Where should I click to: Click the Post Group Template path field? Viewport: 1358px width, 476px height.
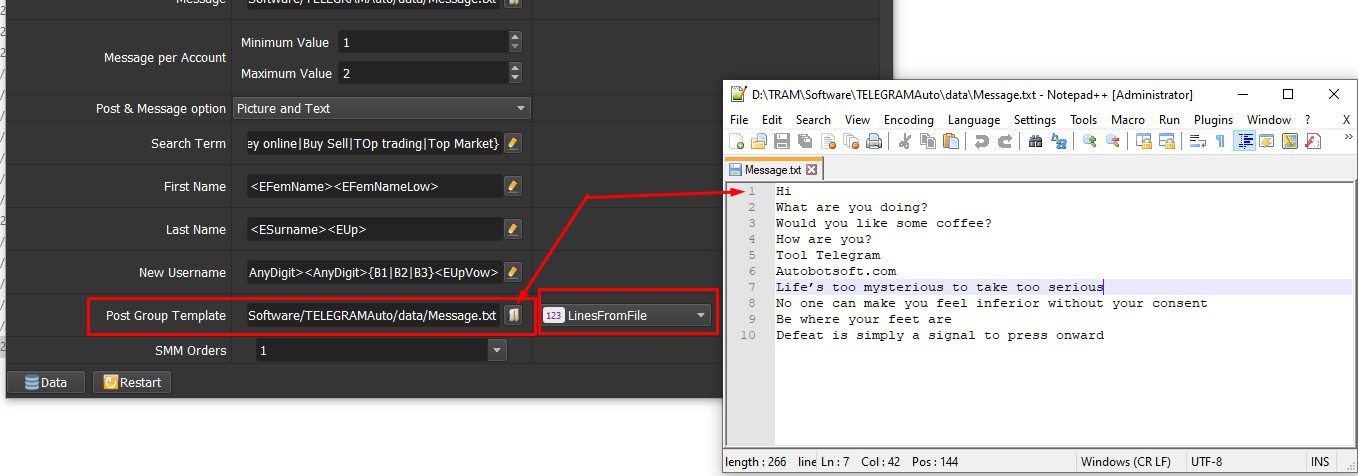(373, 315)
